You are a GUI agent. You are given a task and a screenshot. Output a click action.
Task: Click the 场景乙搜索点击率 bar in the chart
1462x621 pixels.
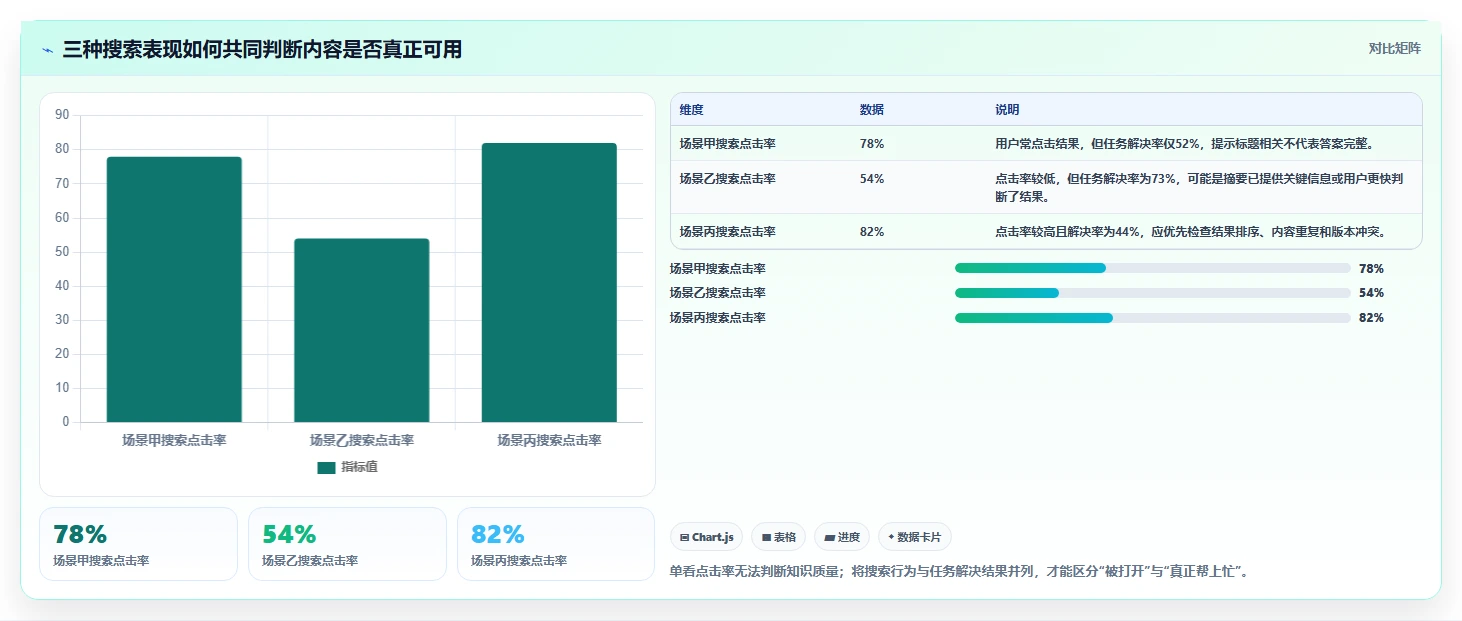(361, 330)
